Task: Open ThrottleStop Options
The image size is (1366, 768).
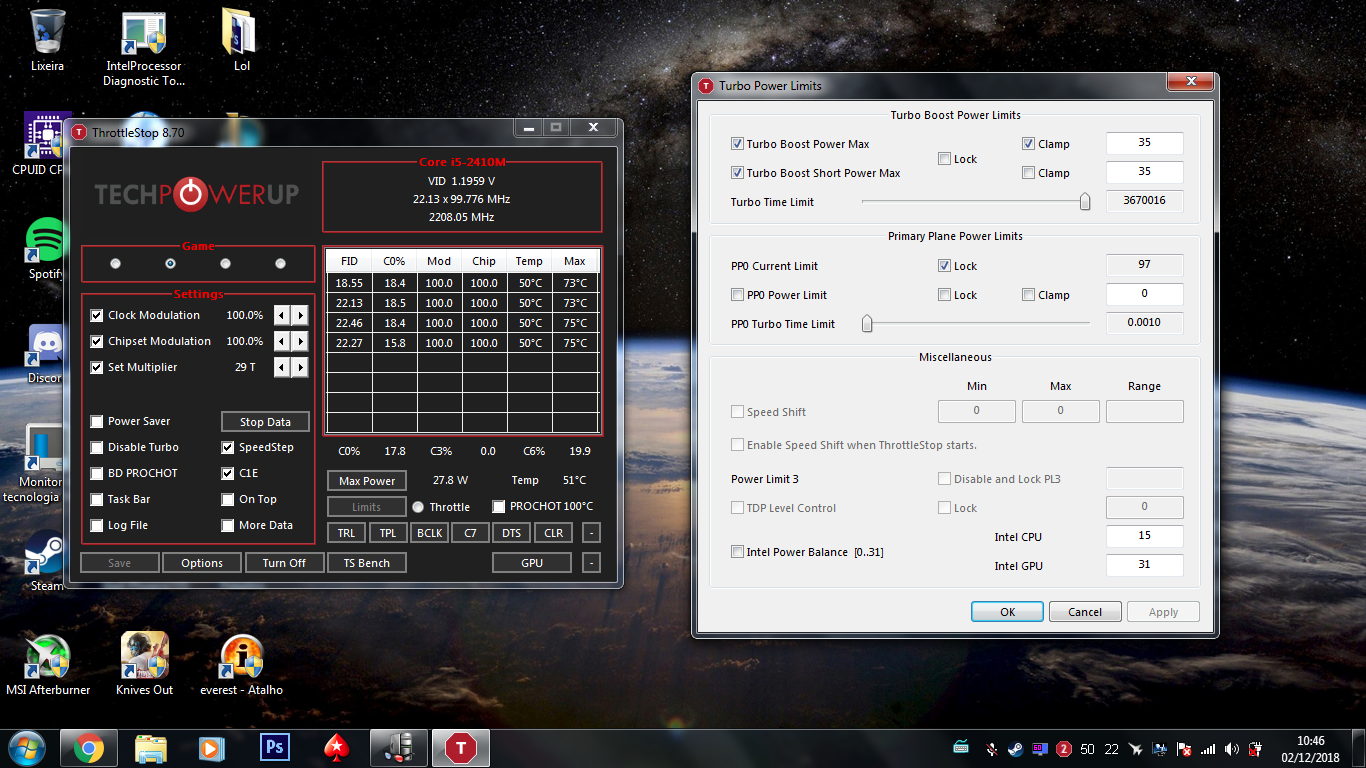Action: click(x=202, y=563)
